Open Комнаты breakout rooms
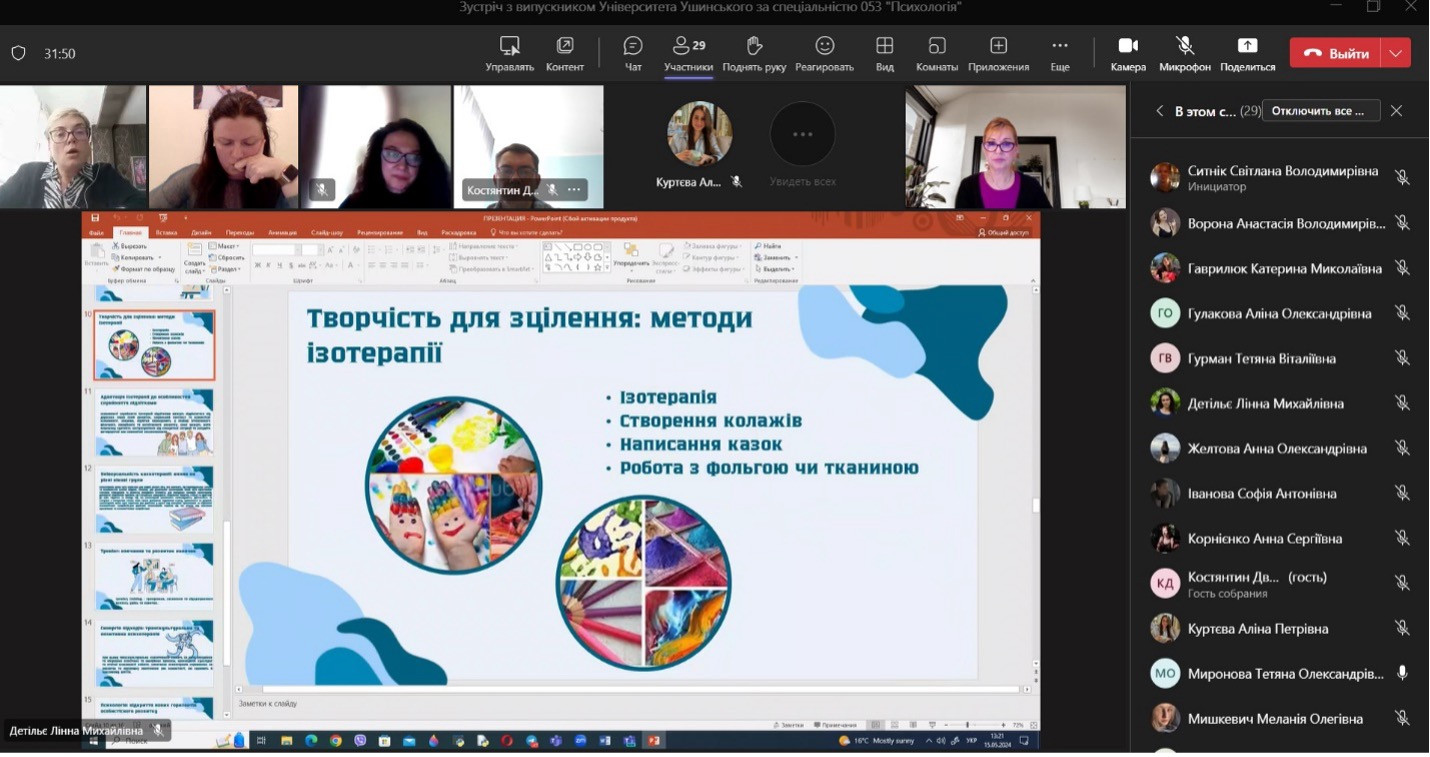The width and height of the screenshot is (1430, 757). [x=937, y=54]
